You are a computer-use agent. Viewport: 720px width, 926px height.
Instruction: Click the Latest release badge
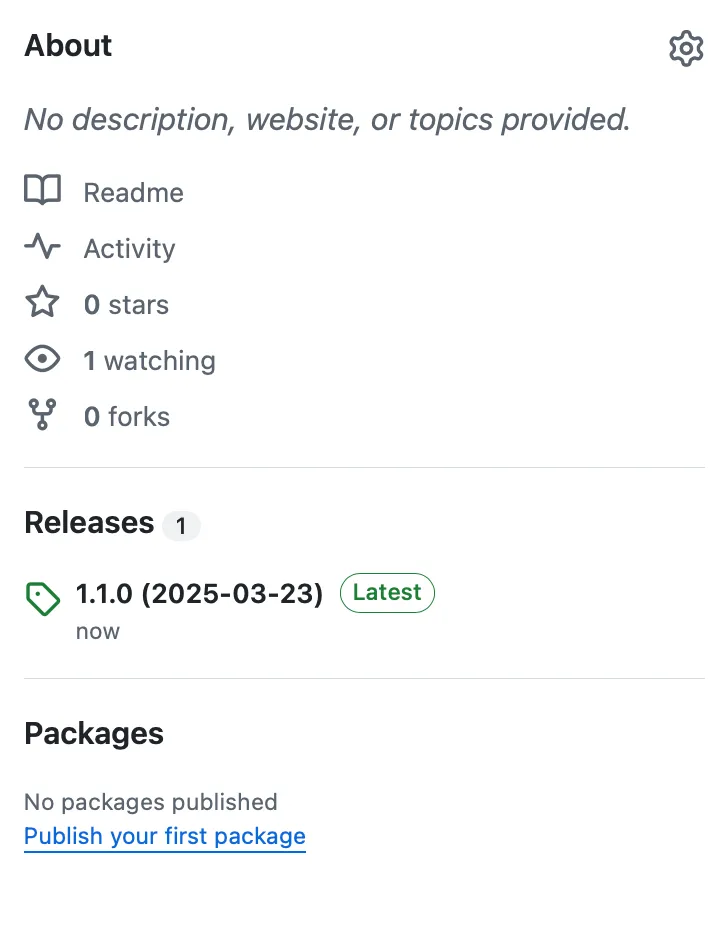387,592
